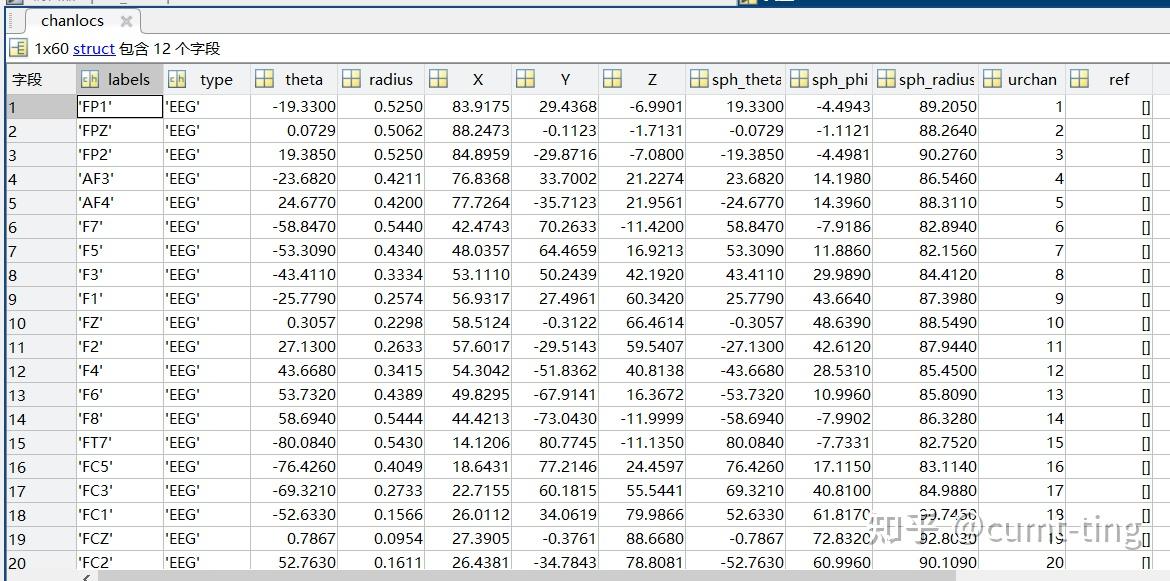Select row header 10
This screenshot has height=581, width=1170.
coord(41,323)
